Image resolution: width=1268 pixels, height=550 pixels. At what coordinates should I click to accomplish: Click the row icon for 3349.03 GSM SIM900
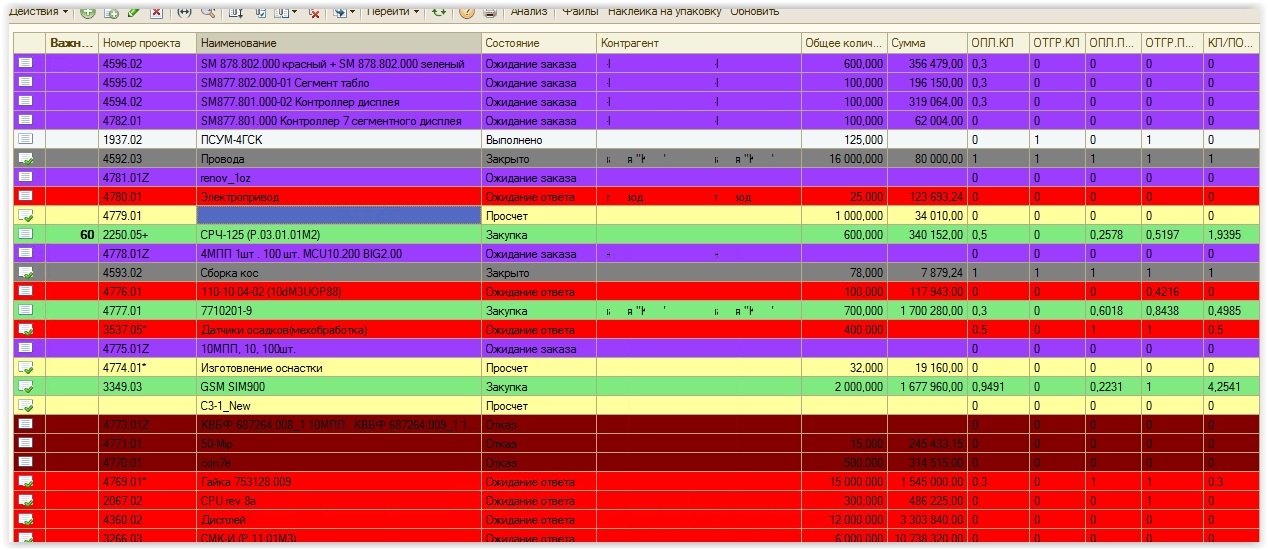[25, 386]
